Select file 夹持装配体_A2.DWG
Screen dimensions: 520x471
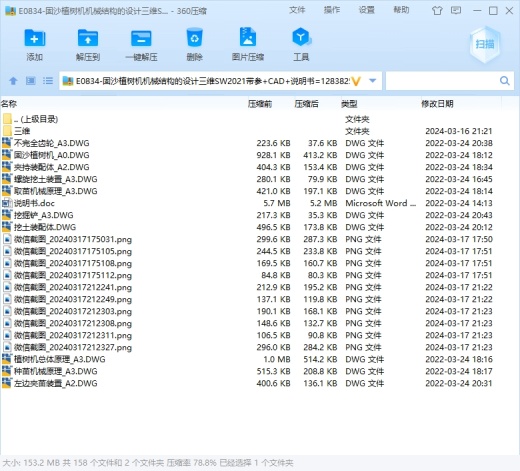[52, 167]
